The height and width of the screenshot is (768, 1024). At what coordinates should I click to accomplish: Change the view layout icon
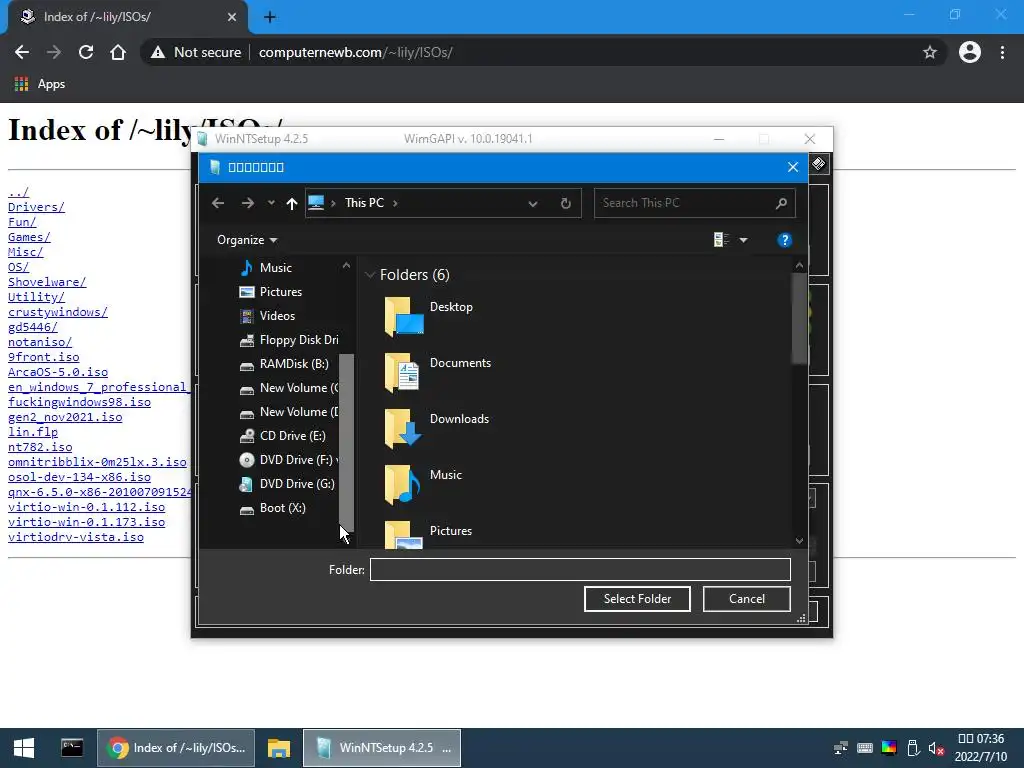click(x=721, y=240)
